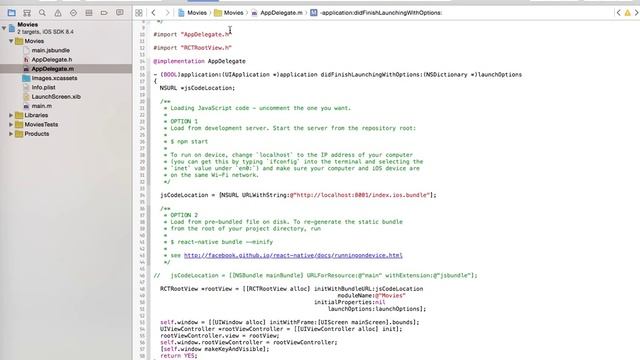
Task: Click the warning triangle in jump bar
Action: (627, 13)
